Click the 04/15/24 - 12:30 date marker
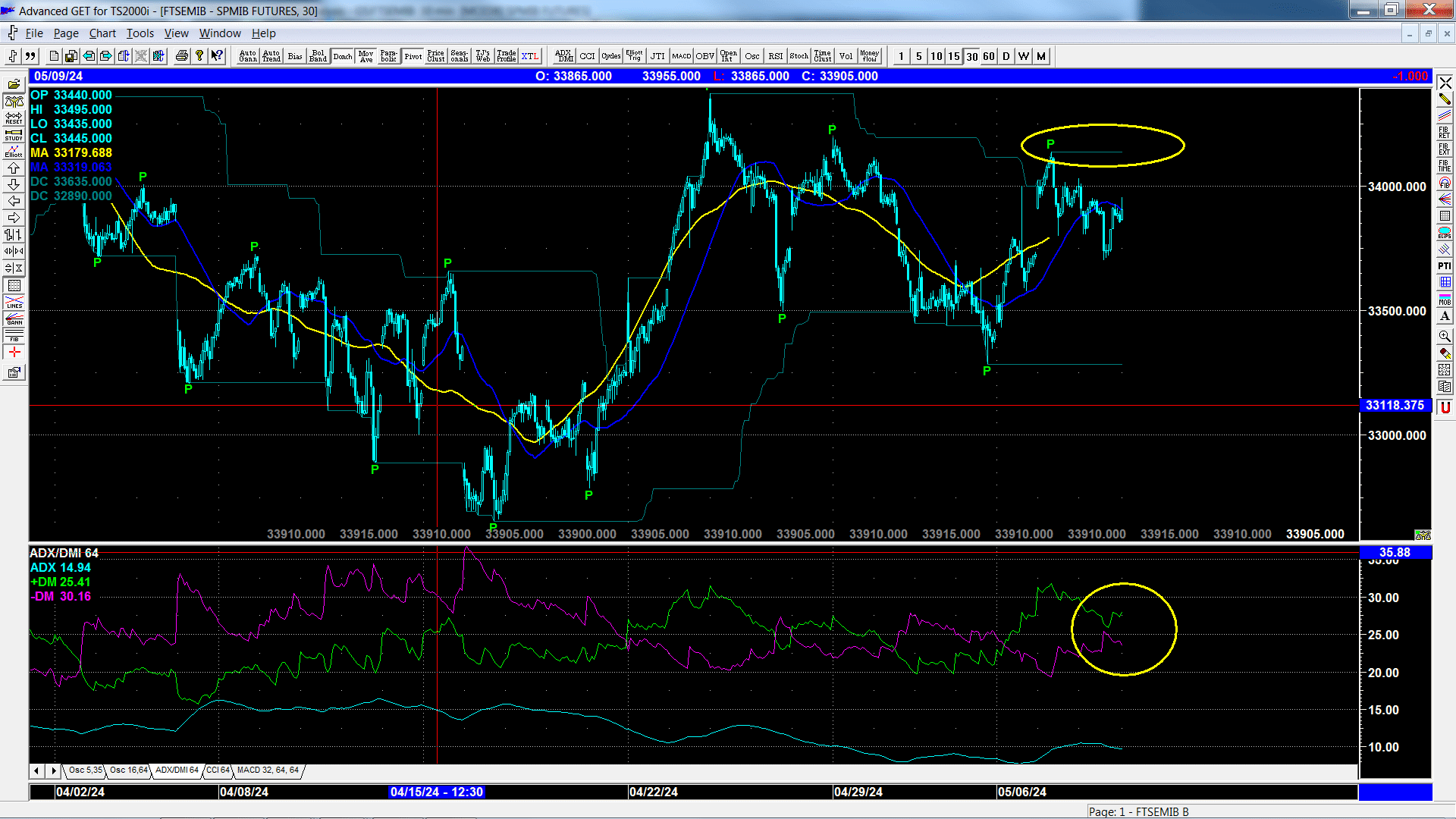 [436, 792]
